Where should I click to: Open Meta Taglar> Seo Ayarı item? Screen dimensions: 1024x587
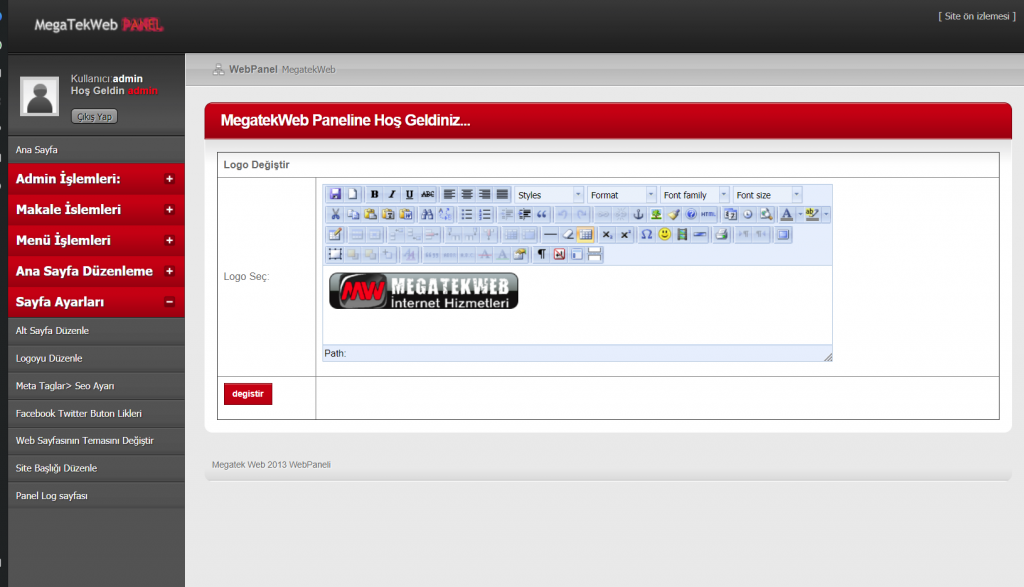pos(97,386)
